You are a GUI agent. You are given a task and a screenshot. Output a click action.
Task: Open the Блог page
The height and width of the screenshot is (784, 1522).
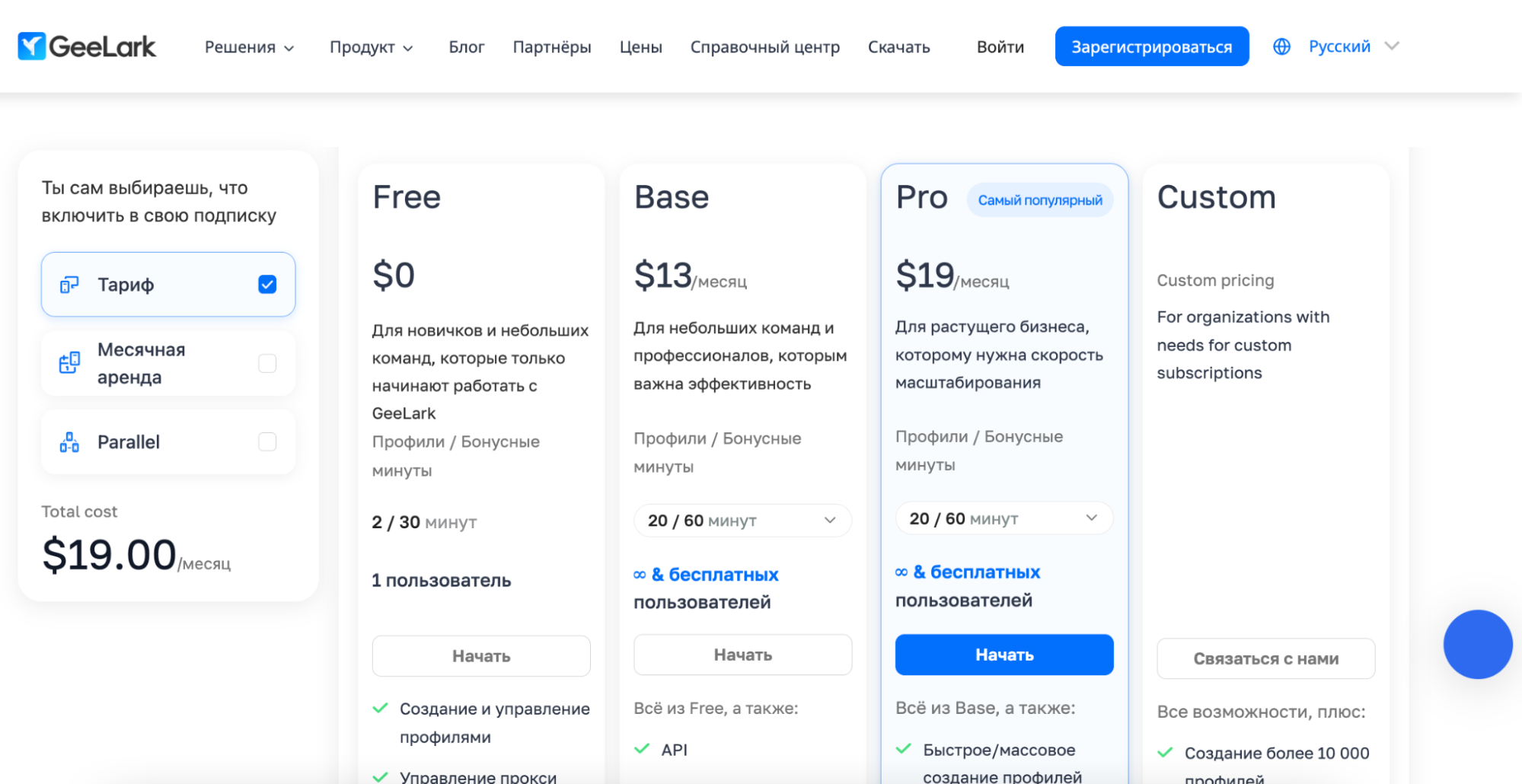click(x=467, y=47)
